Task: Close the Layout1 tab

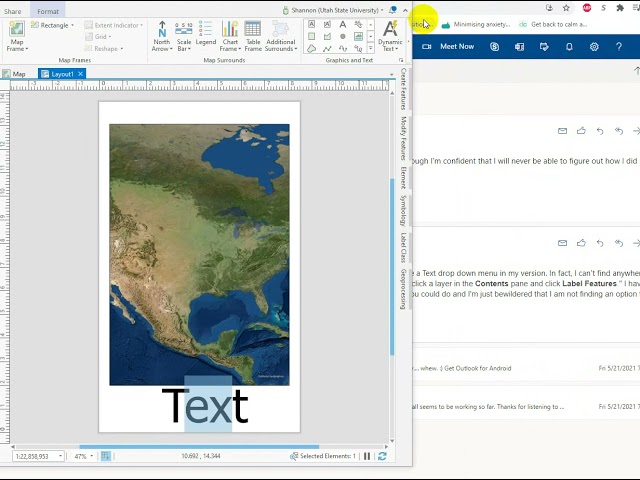Action: point(80,73)
